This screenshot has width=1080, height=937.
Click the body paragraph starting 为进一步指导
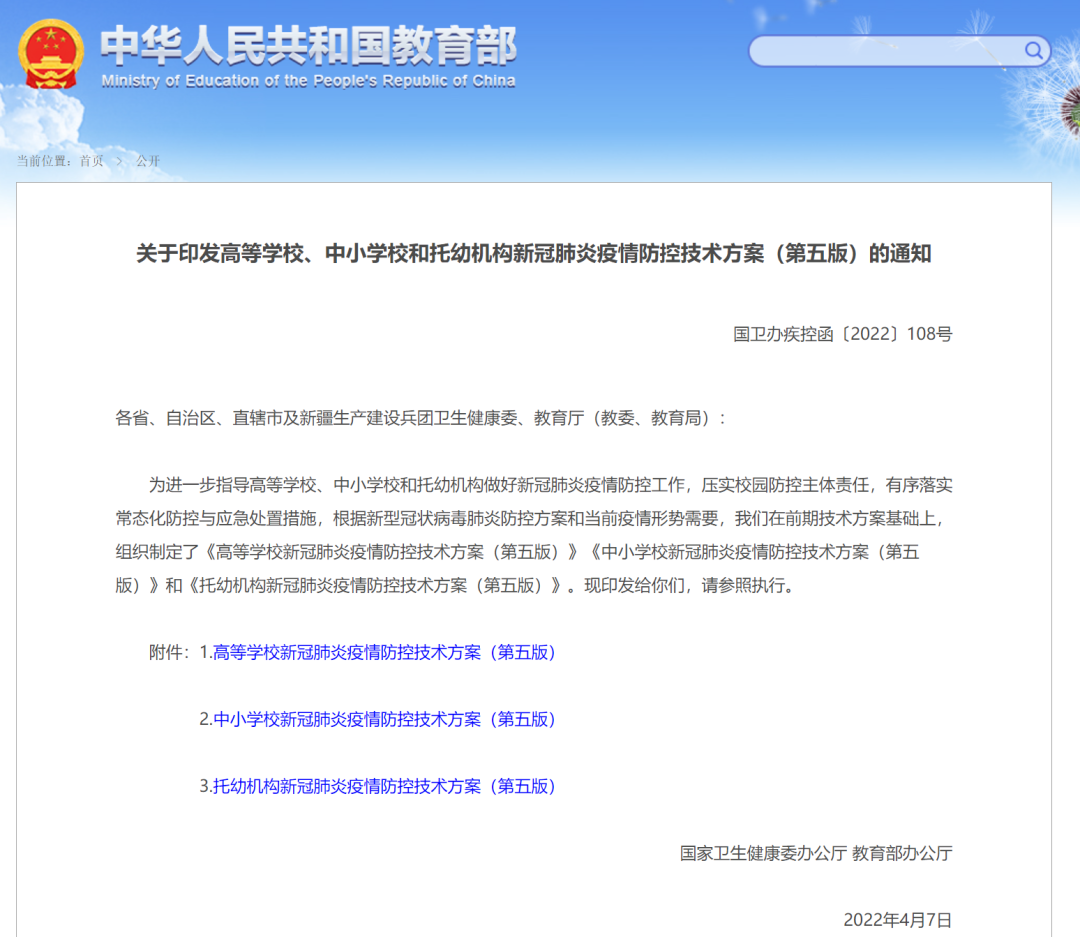pos(533,535)
